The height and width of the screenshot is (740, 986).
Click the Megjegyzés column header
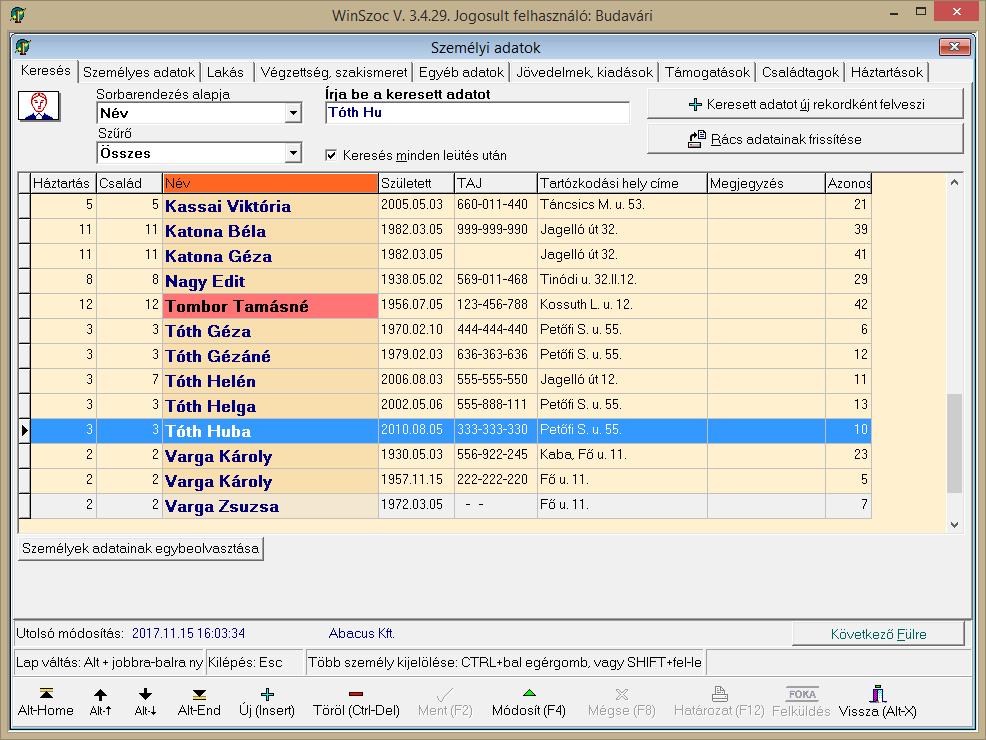[766, 183]
